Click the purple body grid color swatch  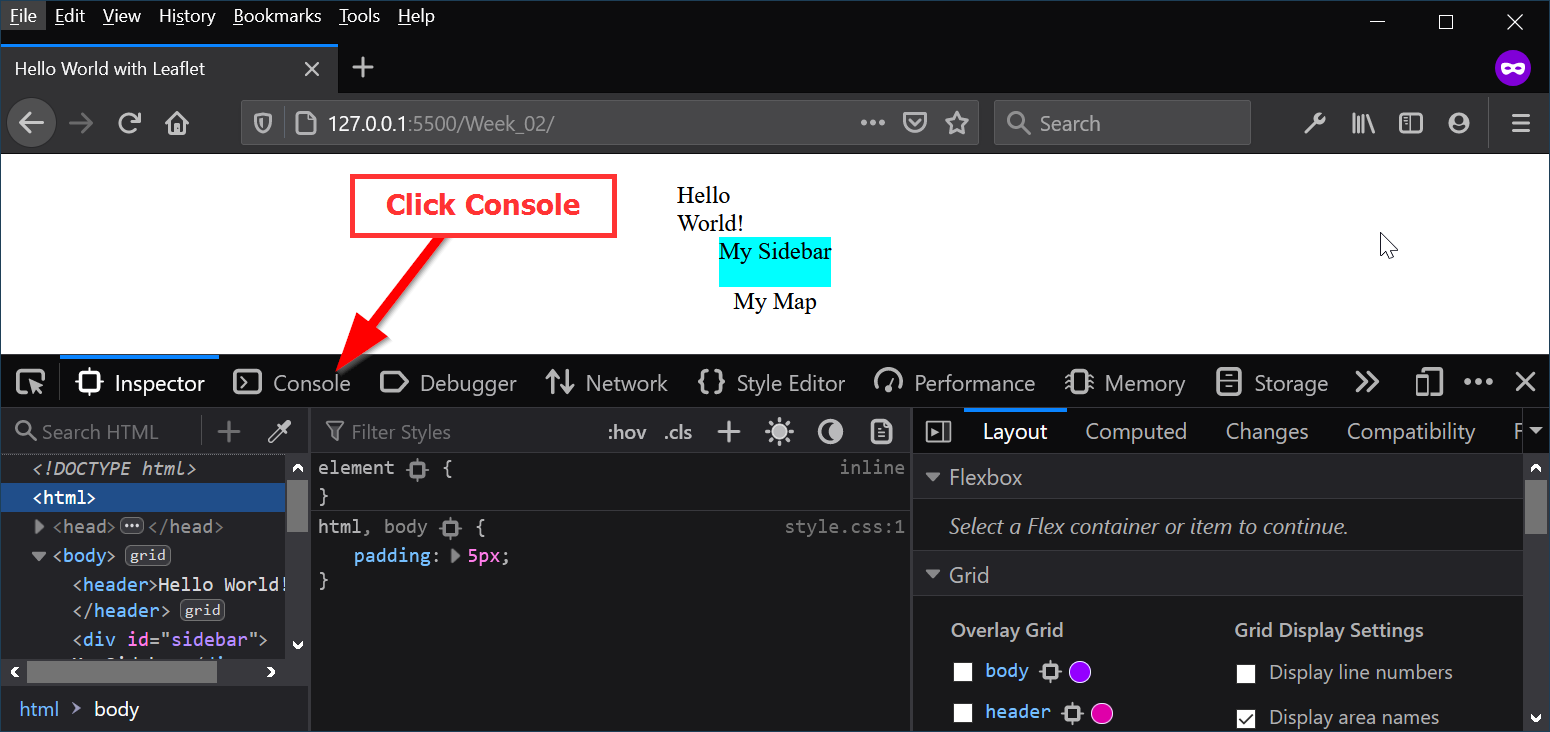coord(1080,672)
